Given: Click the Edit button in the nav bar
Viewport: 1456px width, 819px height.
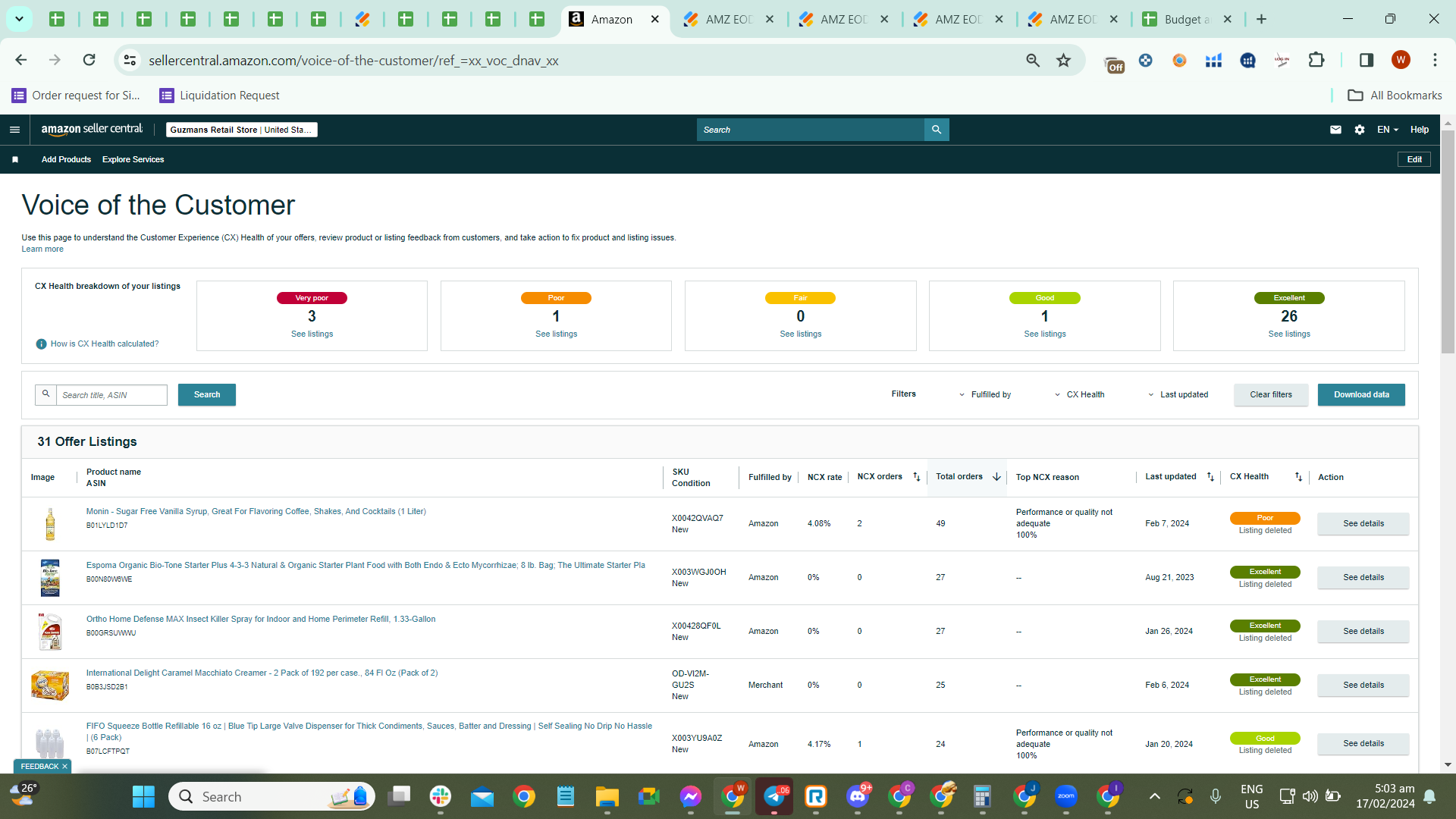Looking at the screenshot, I should 1414,159.
